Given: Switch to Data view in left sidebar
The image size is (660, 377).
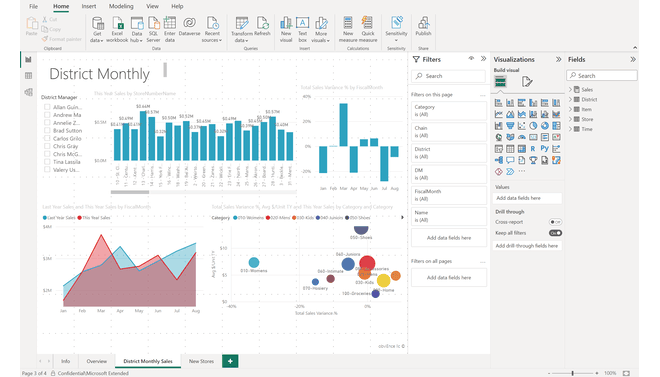Looking at the screenshot, I should click(28, 76).
